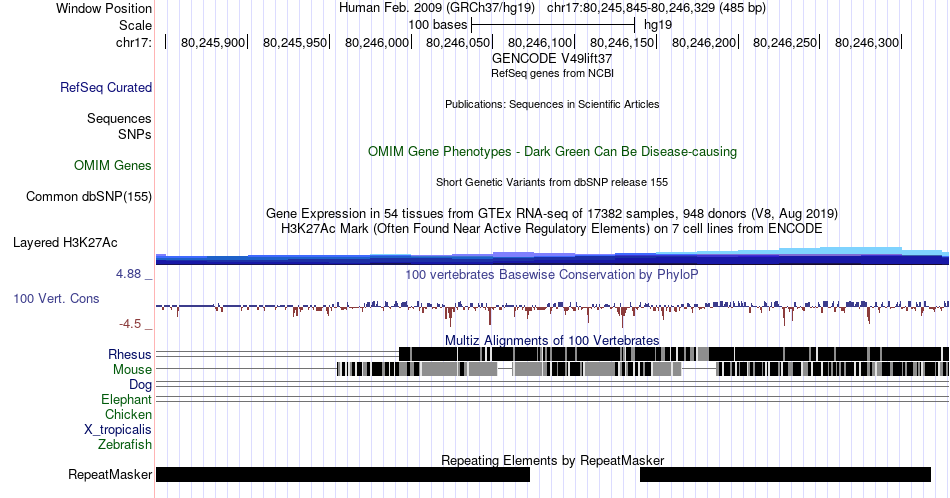Open the 100 Vert. Cons track label
Viewport: 950px width, 498px height.
point(56,298)
